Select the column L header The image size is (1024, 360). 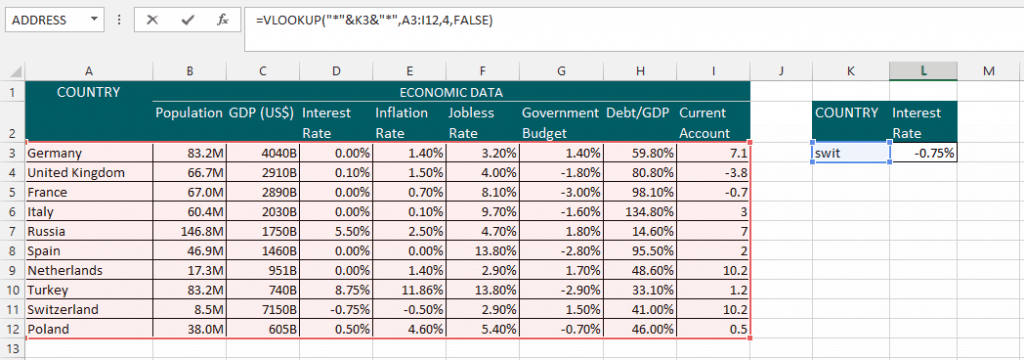[x=923, y=71]
